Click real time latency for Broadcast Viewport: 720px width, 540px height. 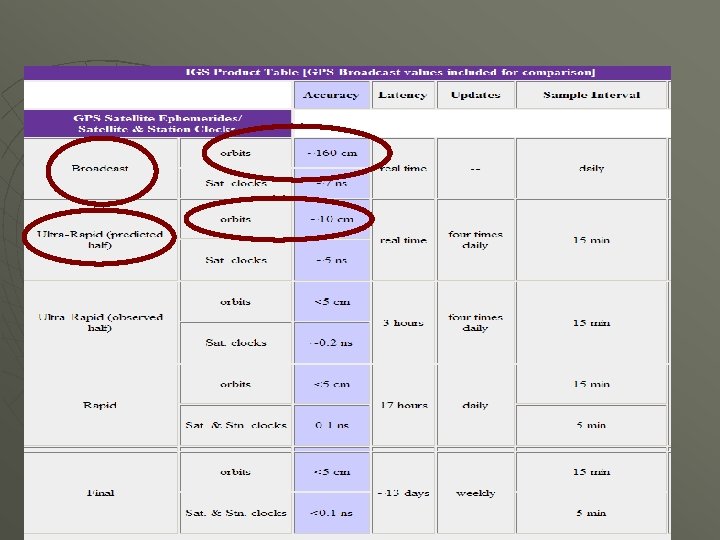pos(403,169)
